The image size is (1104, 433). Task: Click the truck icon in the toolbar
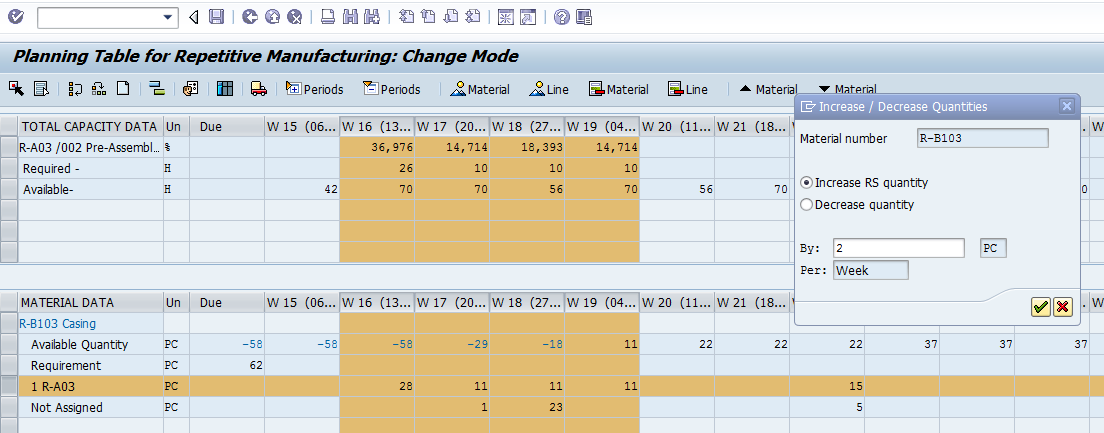258,89
